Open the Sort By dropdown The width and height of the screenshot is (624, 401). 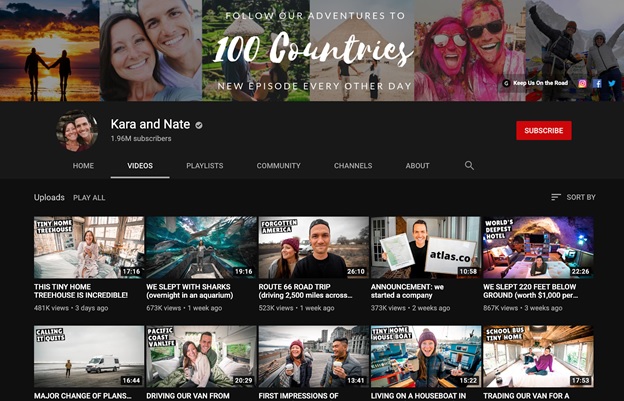point(573,197)
